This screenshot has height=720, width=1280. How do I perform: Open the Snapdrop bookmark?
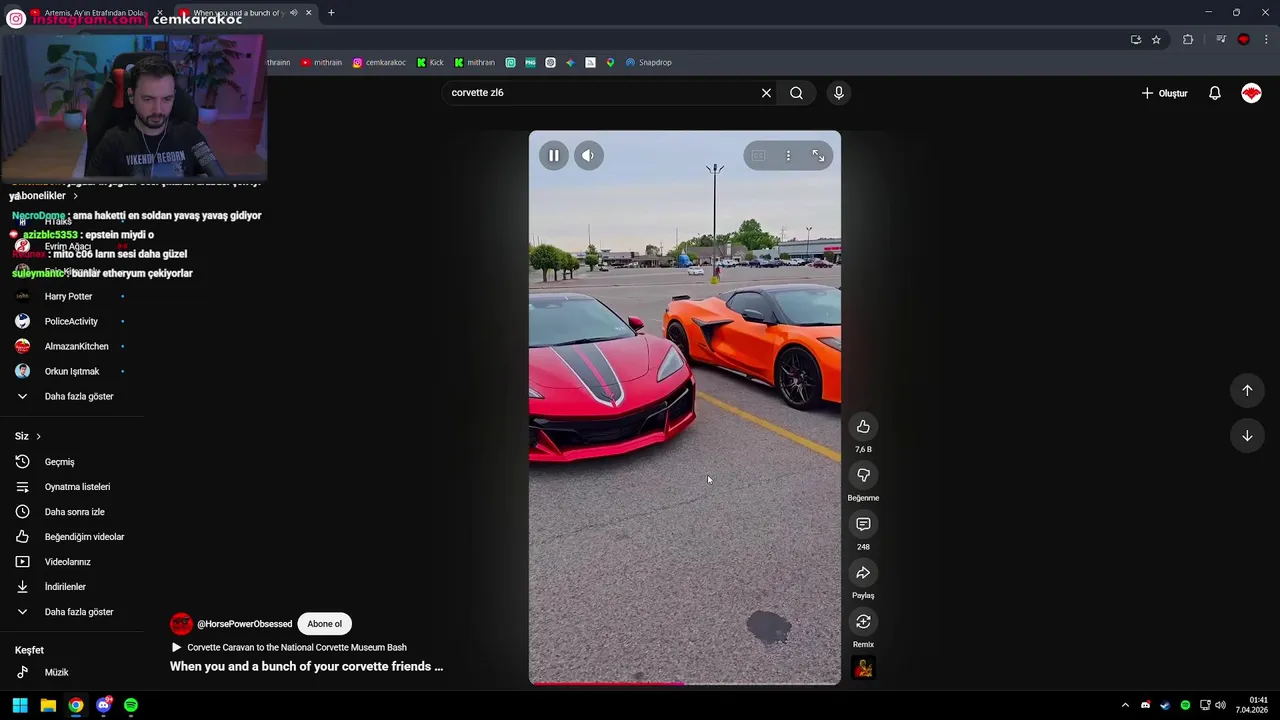tap(648, 62)
